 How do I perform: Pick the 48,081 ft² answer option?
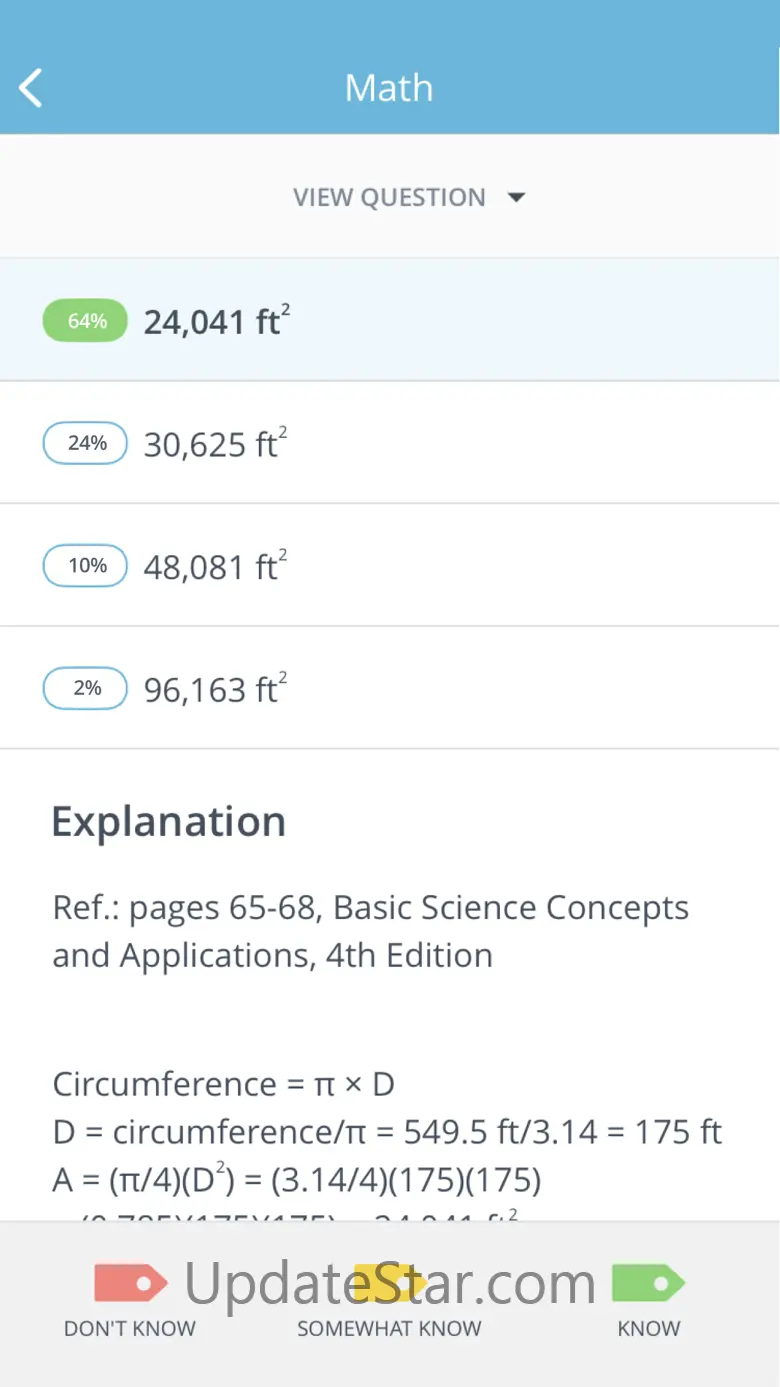(215, 566)
